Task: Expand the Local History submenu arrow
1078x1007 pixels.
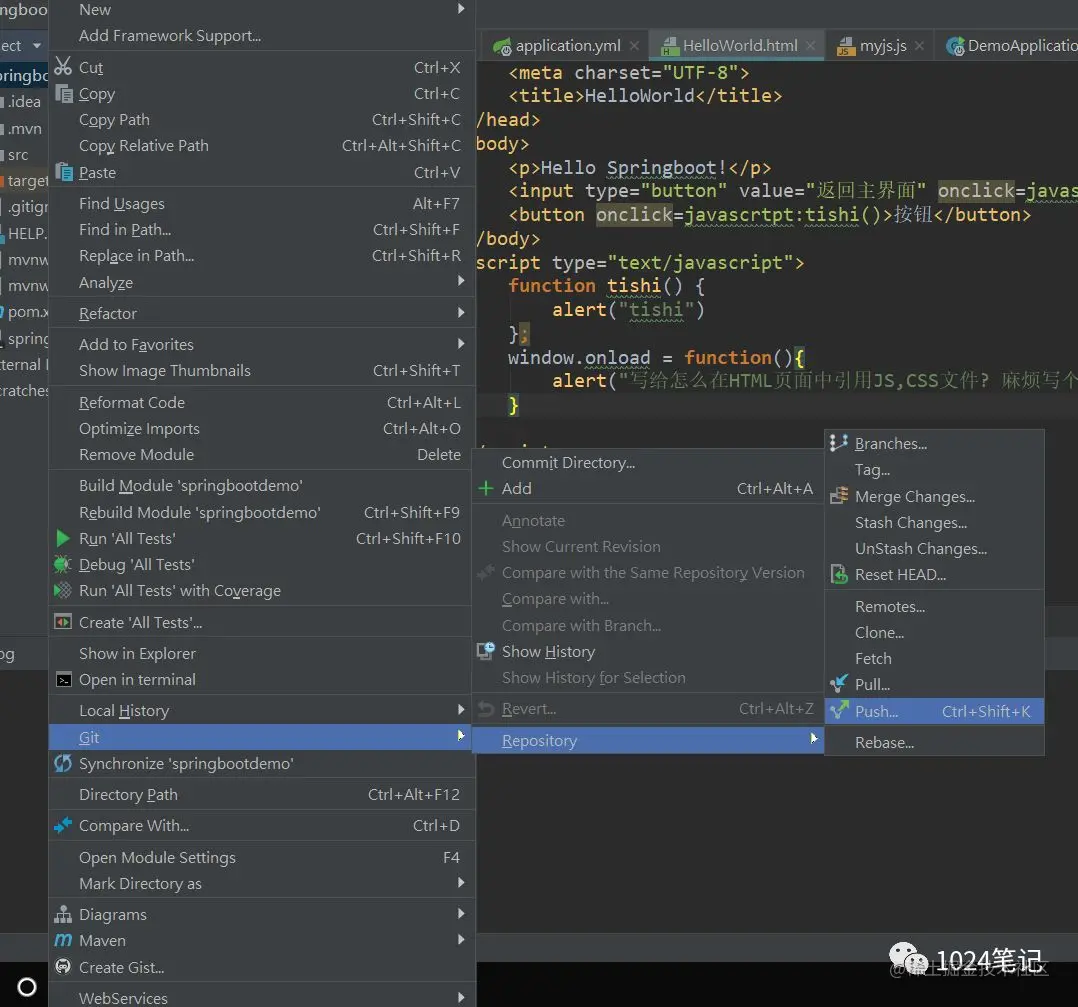Action: 461,709
